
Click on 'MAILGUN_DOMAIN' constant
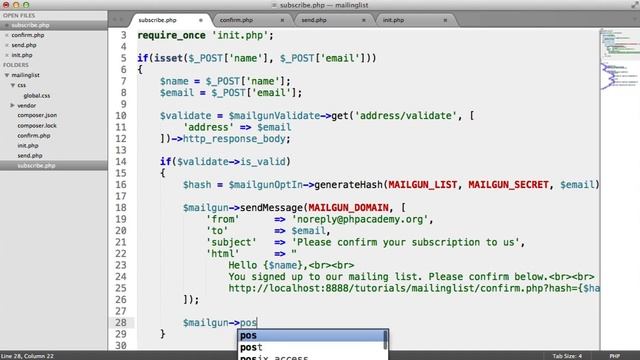pyautogui.click(x=348, y=208)
